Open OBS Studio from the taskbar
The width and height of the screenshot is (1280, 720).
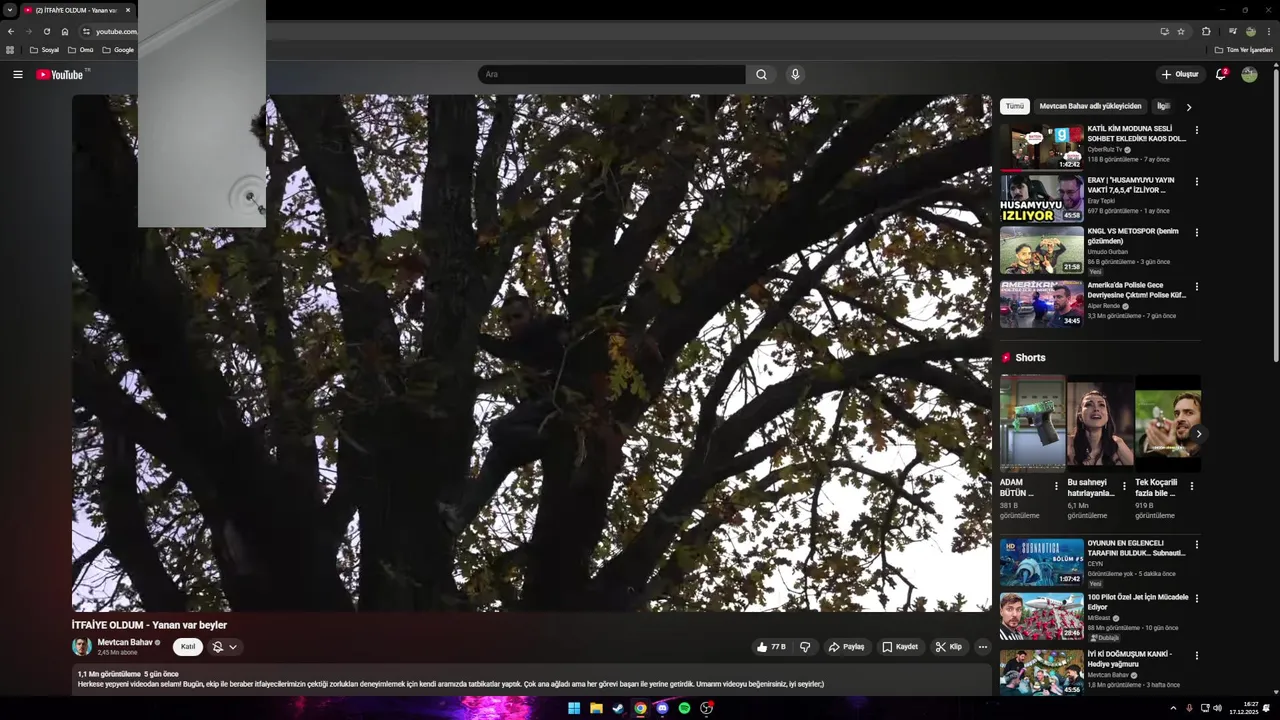click(x=706, y=708)
